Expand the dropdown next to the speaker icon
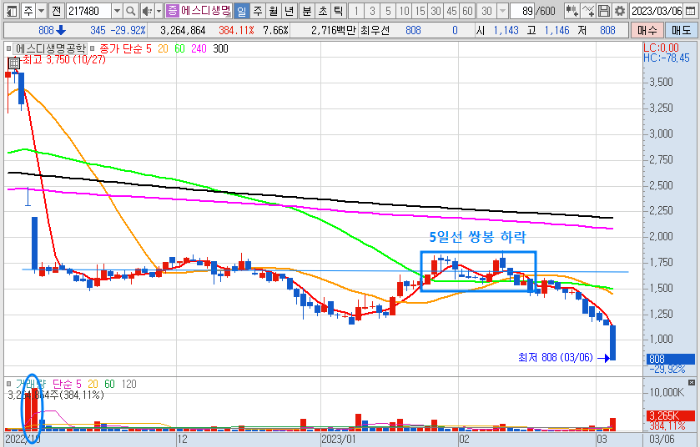This screenshot has height=447, width=700. click(x=158, y=10)
